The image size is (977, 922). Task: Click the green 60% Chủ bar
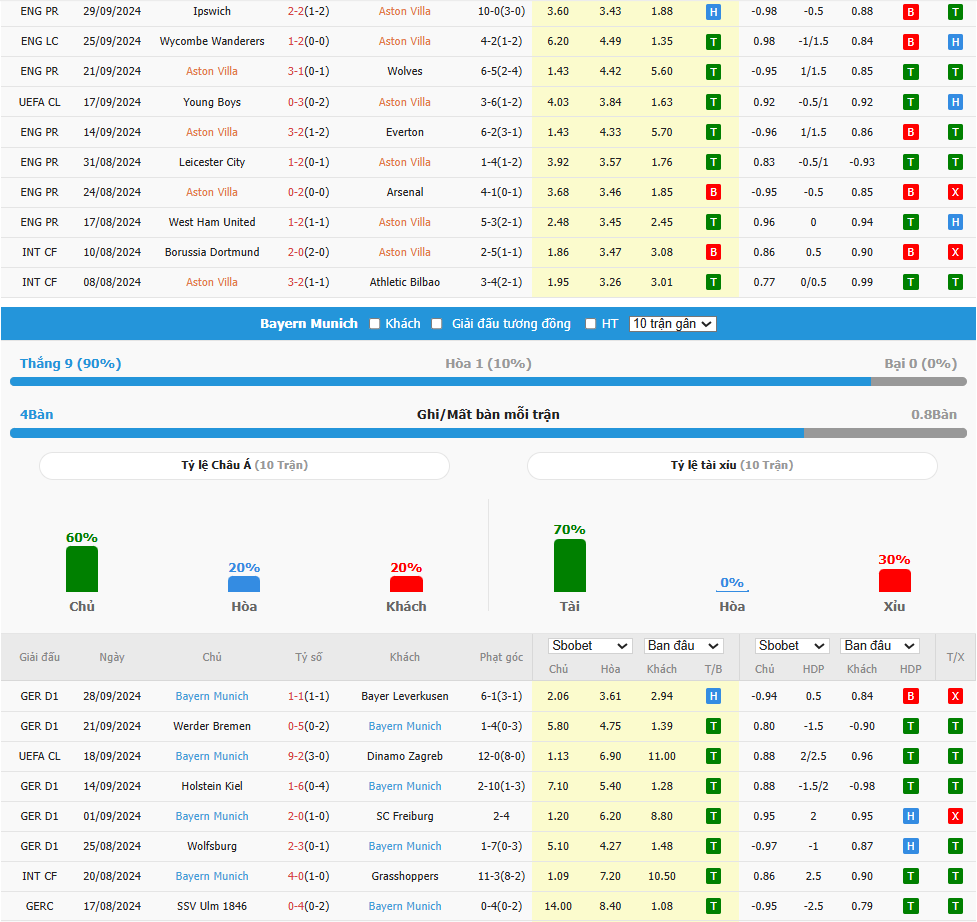tap(82, 569)
